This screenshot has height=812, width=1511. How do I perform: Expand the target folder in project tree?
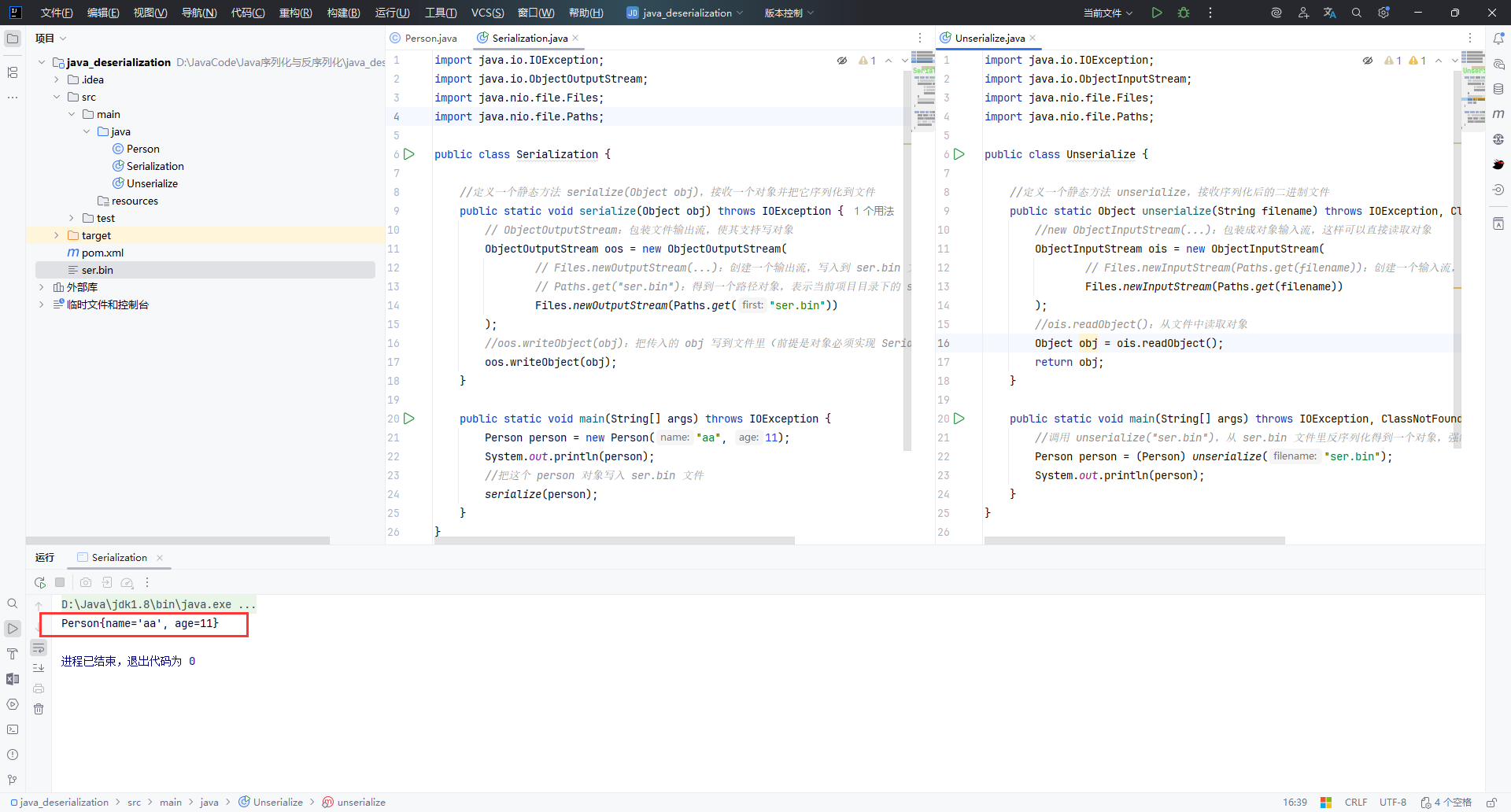point(57,235)
